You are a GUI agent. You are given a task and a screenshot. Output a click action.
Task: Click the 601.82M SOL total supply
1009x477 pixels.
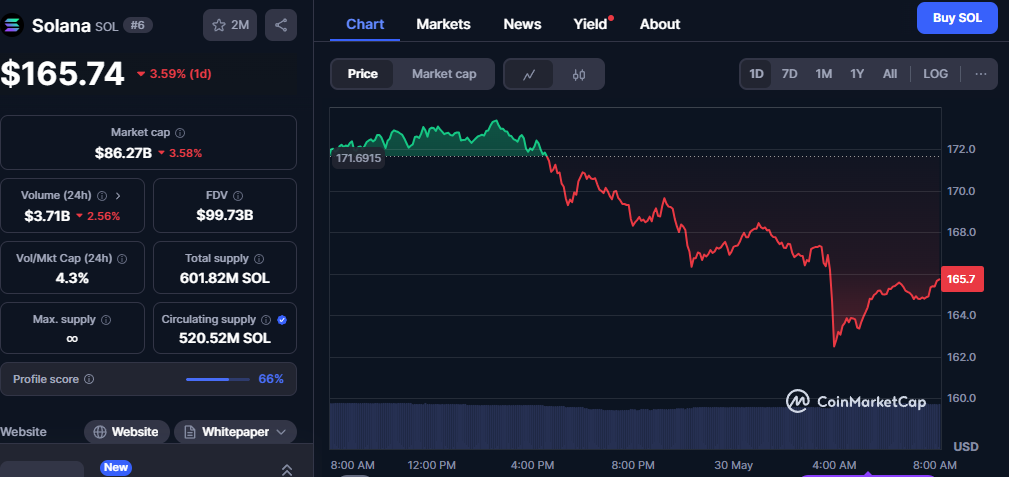point(225,279)
